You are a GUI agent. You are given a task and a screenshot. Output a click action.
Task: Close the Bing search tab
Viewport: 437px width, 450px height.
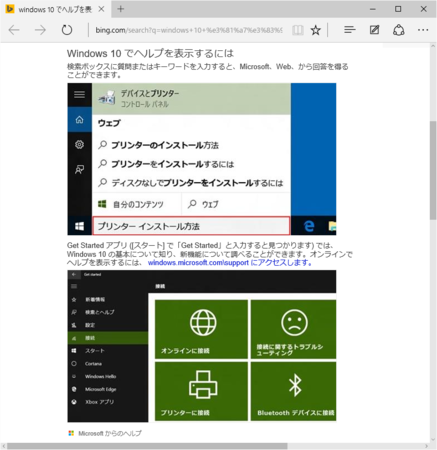click(101, 9)
